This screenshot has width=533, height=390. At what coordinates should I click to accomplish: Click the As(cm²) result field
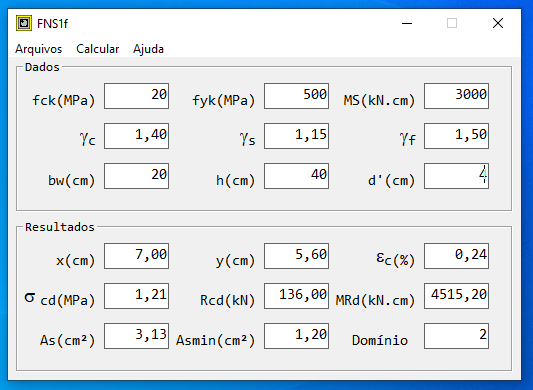click(136, 336)
